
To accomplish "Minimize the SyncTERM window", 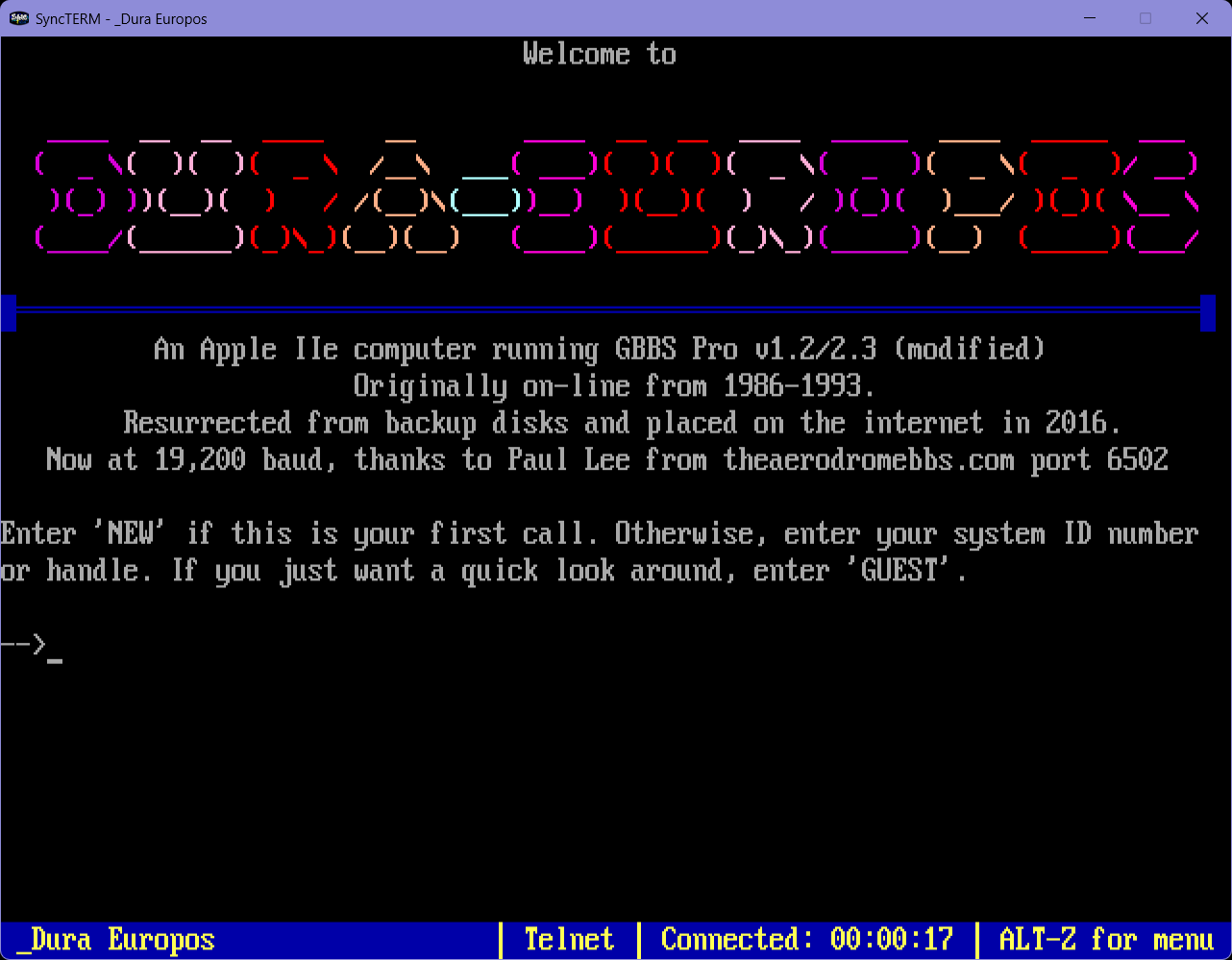I will coord(1090,18).
